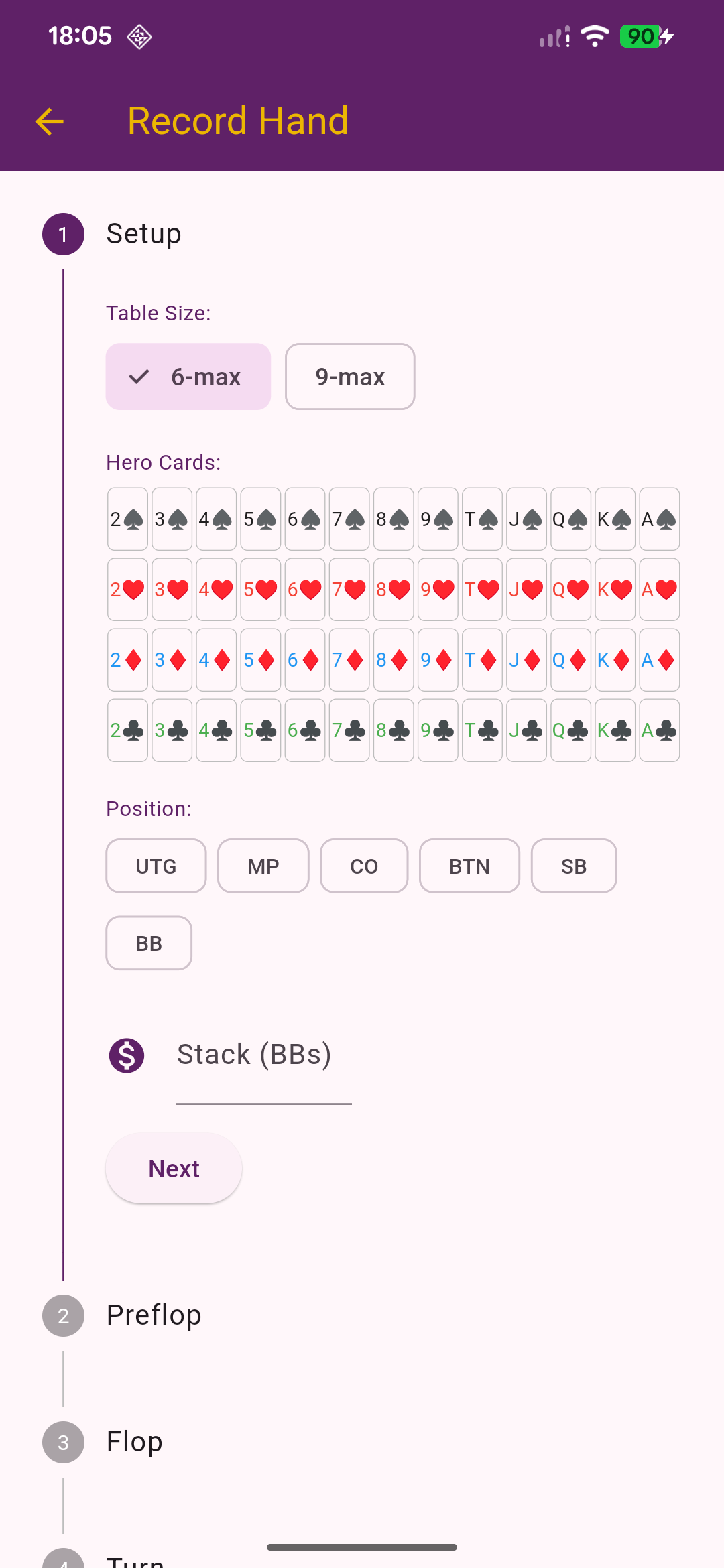Viewport: 724px width, 1568px height.
Task: Select the Jack of clubs card
Action: tap(526, 730)
